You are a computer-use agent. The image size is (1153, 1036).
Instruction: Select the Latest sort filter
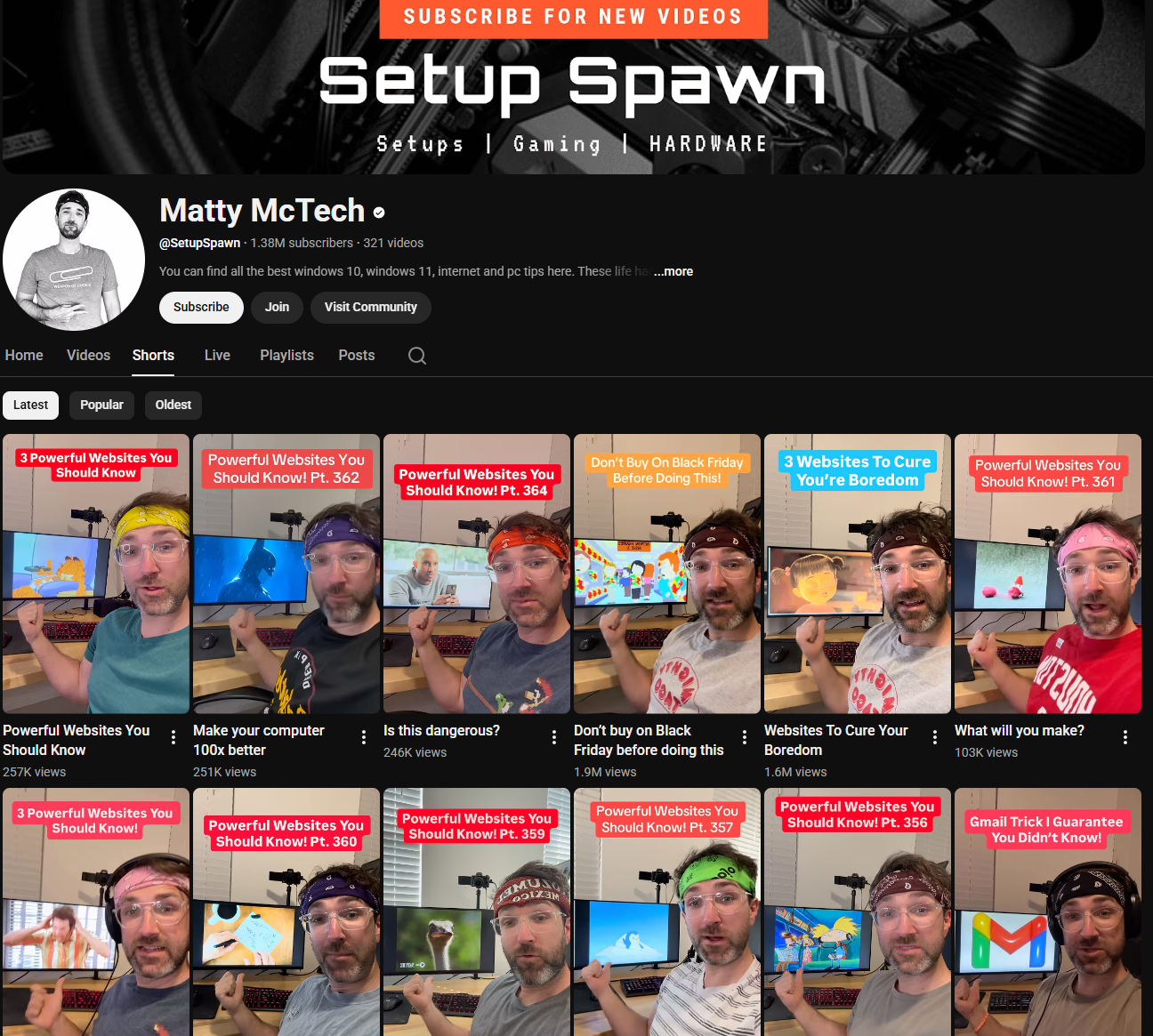pos(30,406)
